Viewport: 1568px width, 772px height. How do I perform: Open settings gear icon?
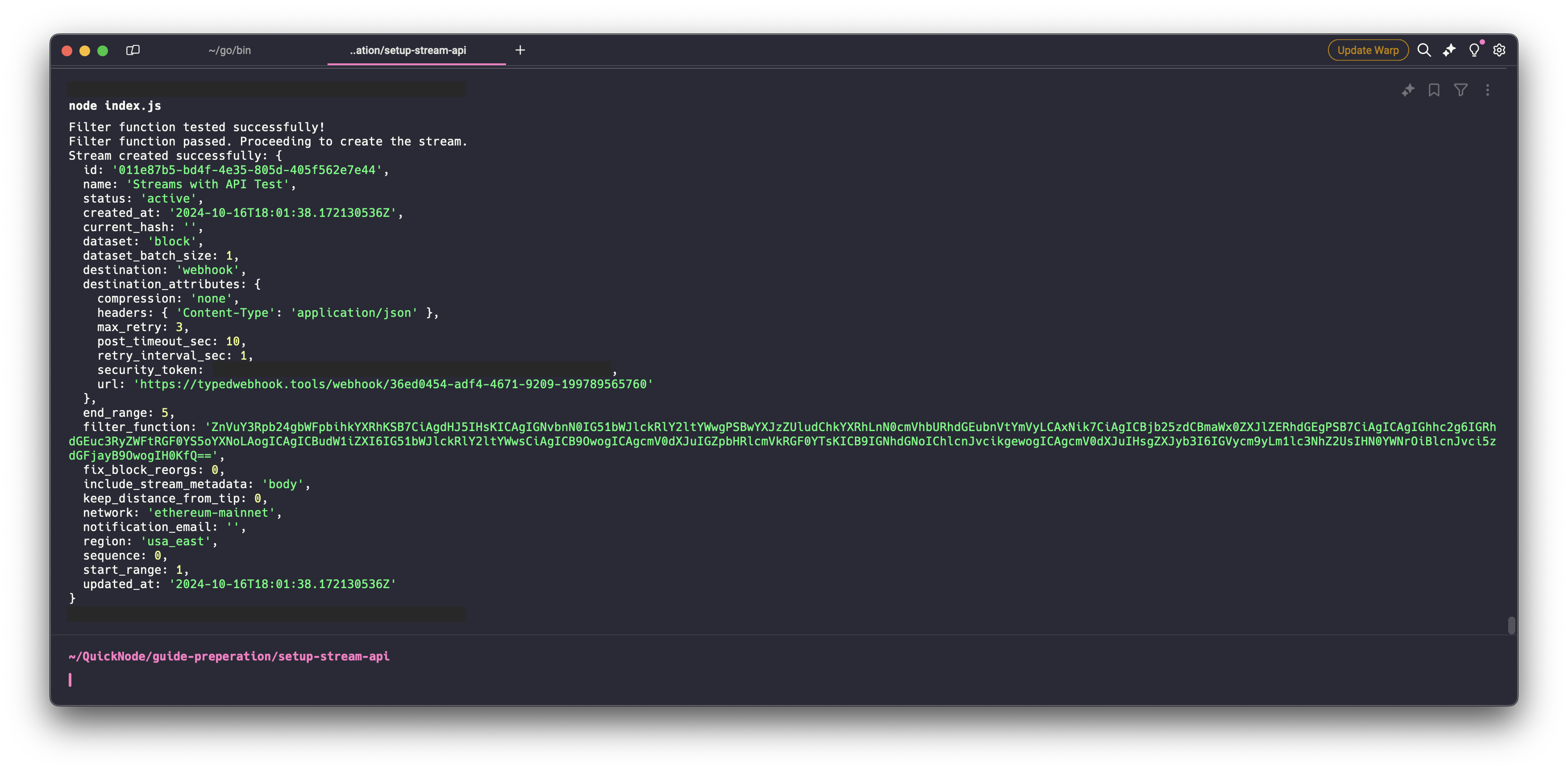[x=1498, y=50]
